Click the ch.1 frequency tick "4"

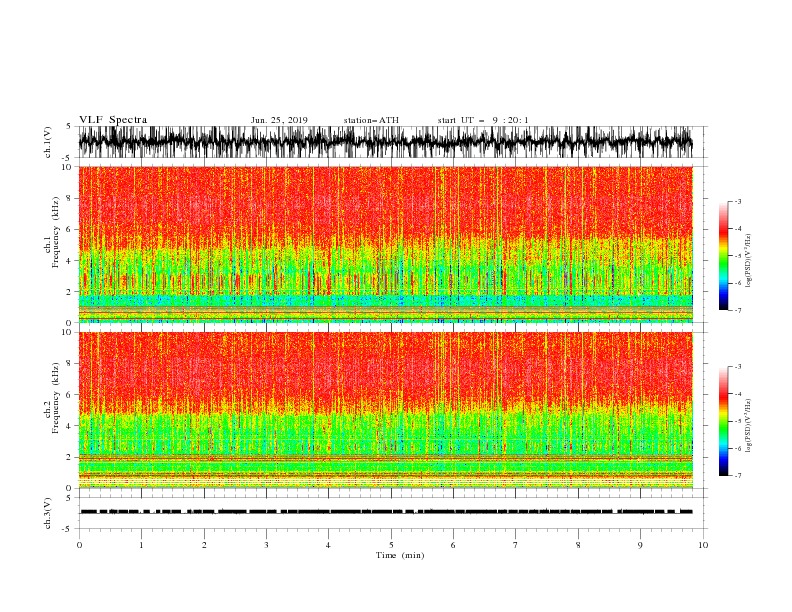click(70, 261)
